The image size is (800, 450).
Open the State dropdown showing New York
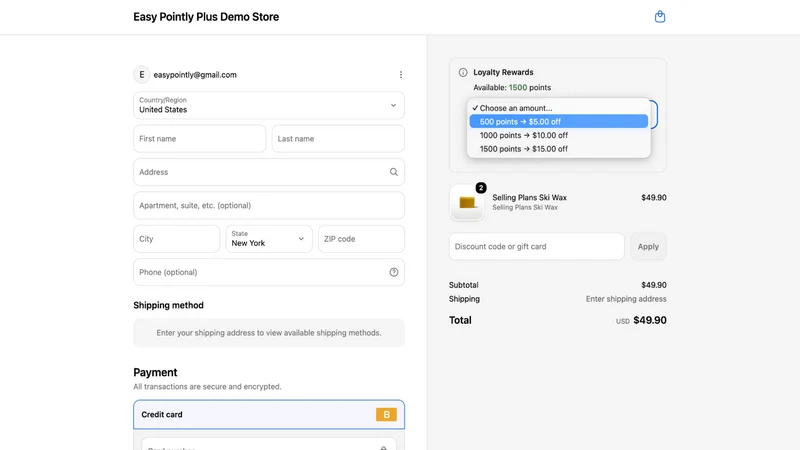269,239
